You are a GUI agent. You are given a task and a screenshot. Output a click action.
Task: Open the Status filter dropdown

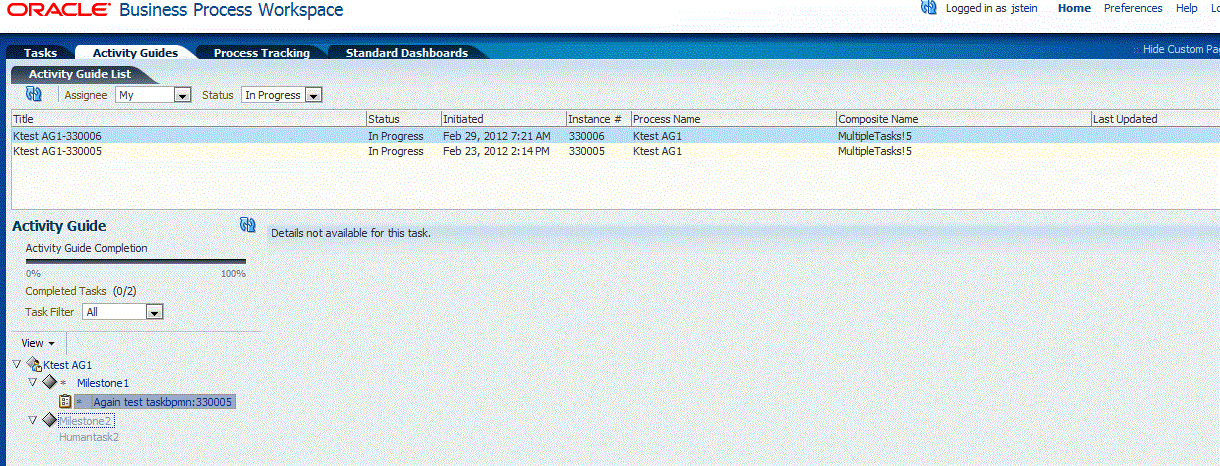click(313, 95)
